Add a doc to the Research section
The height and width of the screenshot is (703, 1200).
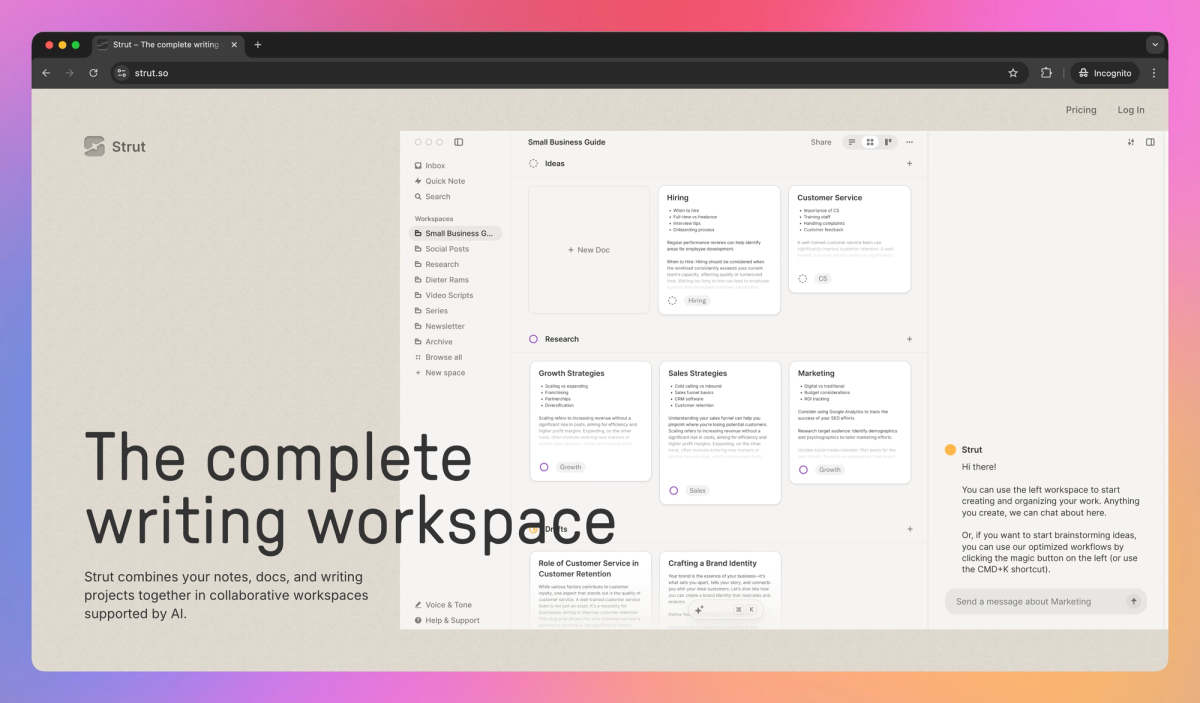[x=909, y=339]
